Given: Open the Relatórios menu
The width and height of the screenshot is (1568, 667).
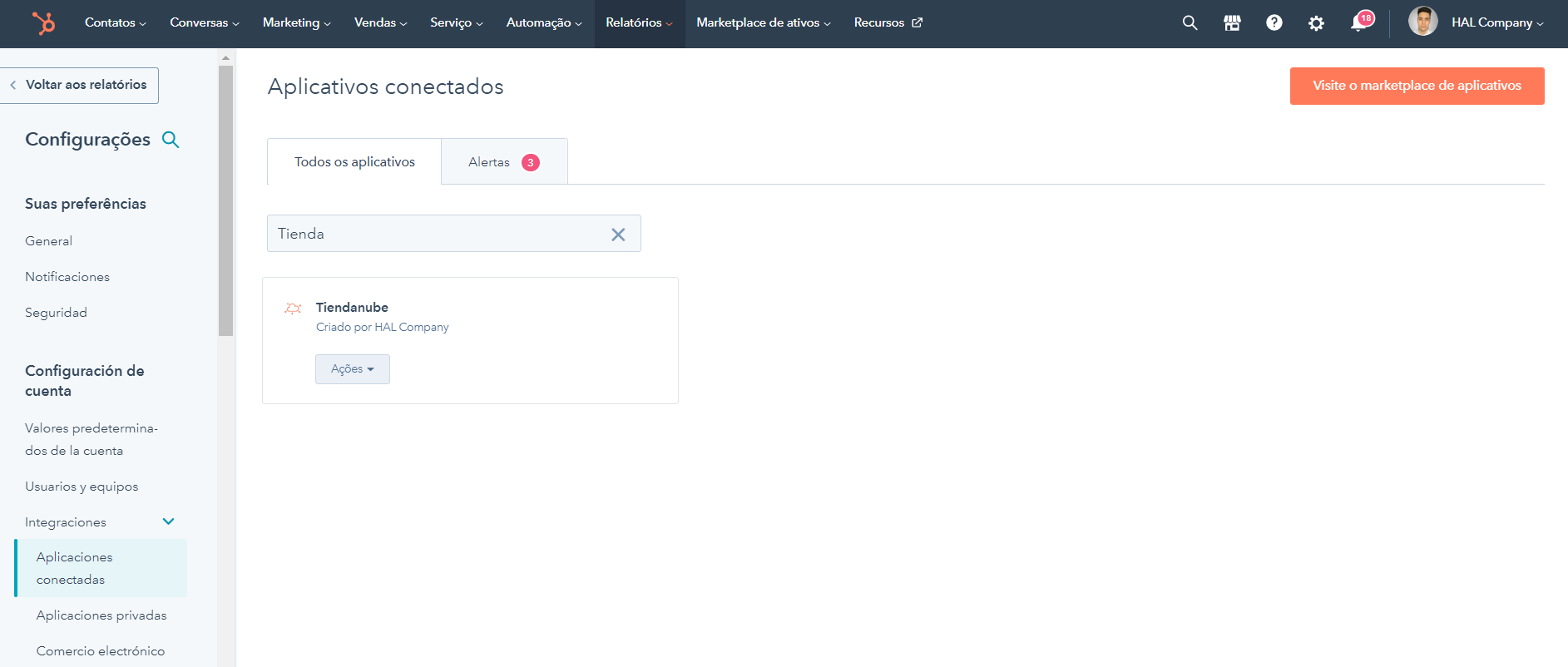Looking at the screenshot, I should point(639,22).
